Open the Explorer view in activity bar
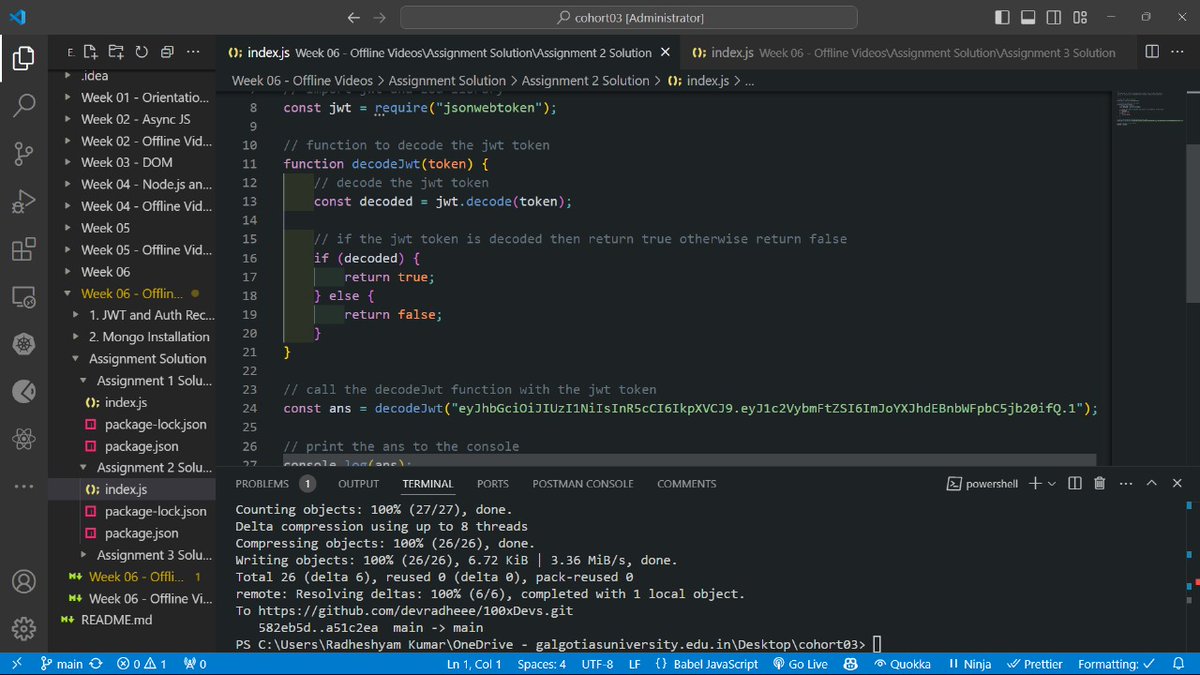This screenshot has height=675, width=1200. click(x=24, y=57)
